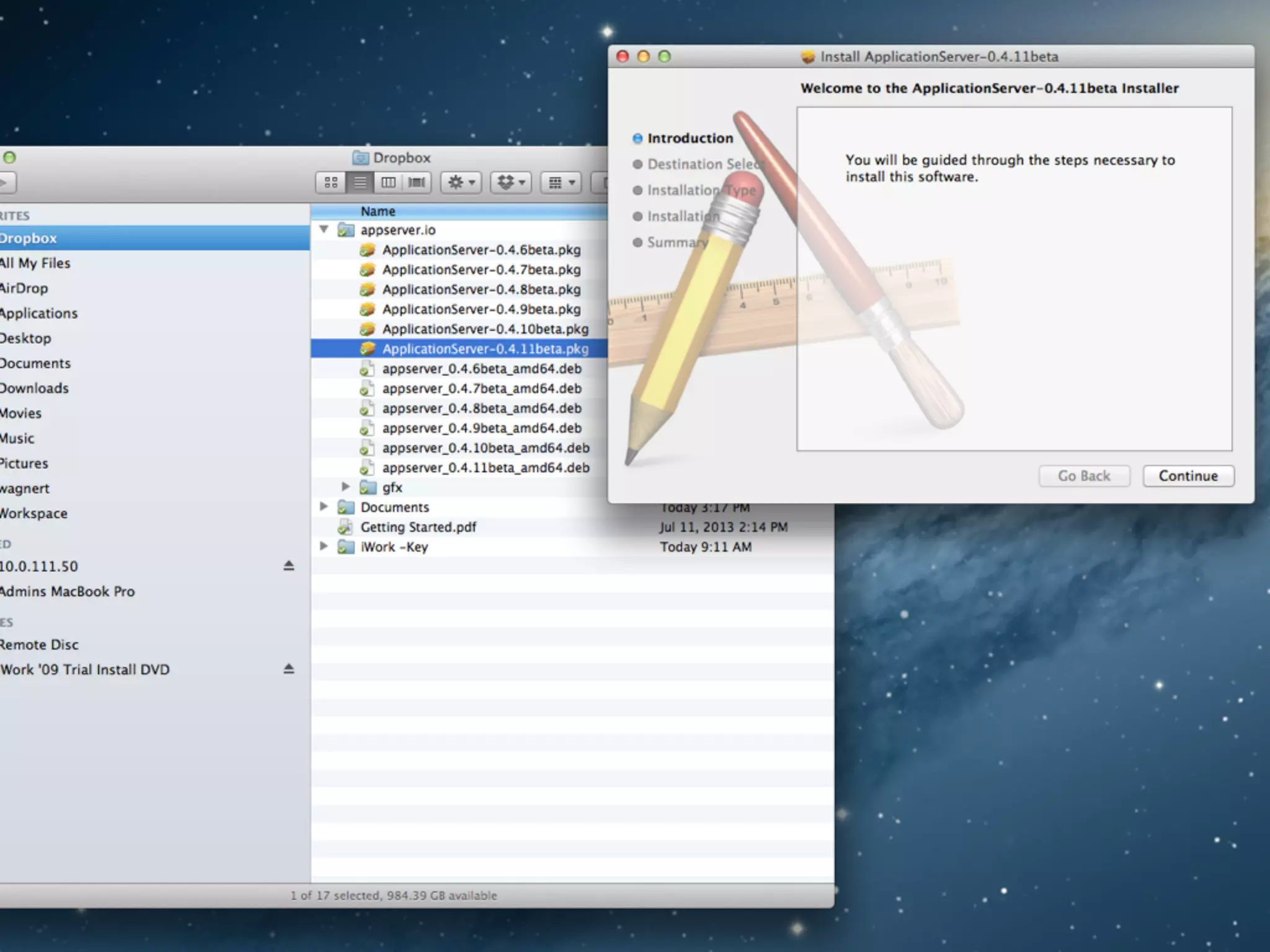Open the Dropbox toolbar menu
Screen dimensions: 1270x952
[511, 182]
